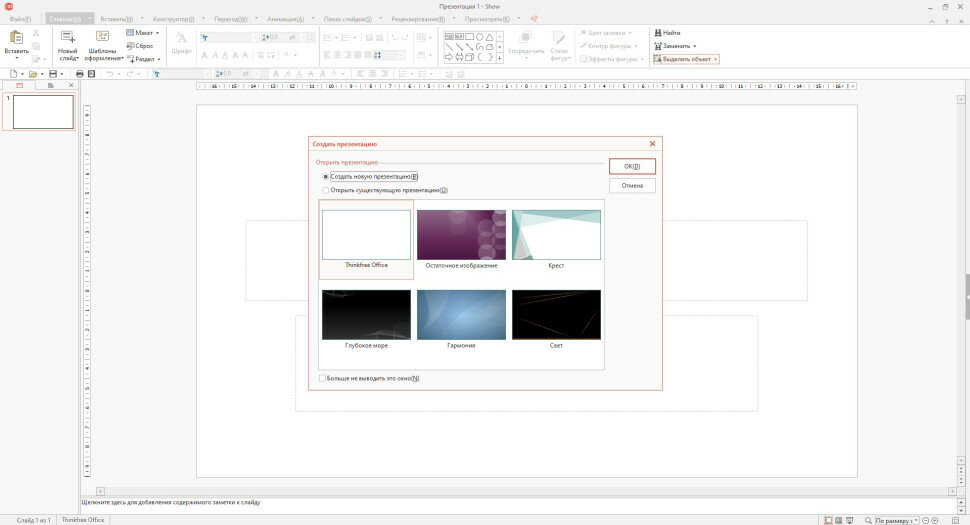970x525 pixels.
Task: Select the rectangle shape in shapes gallery
Action: (x=470, y=37)
